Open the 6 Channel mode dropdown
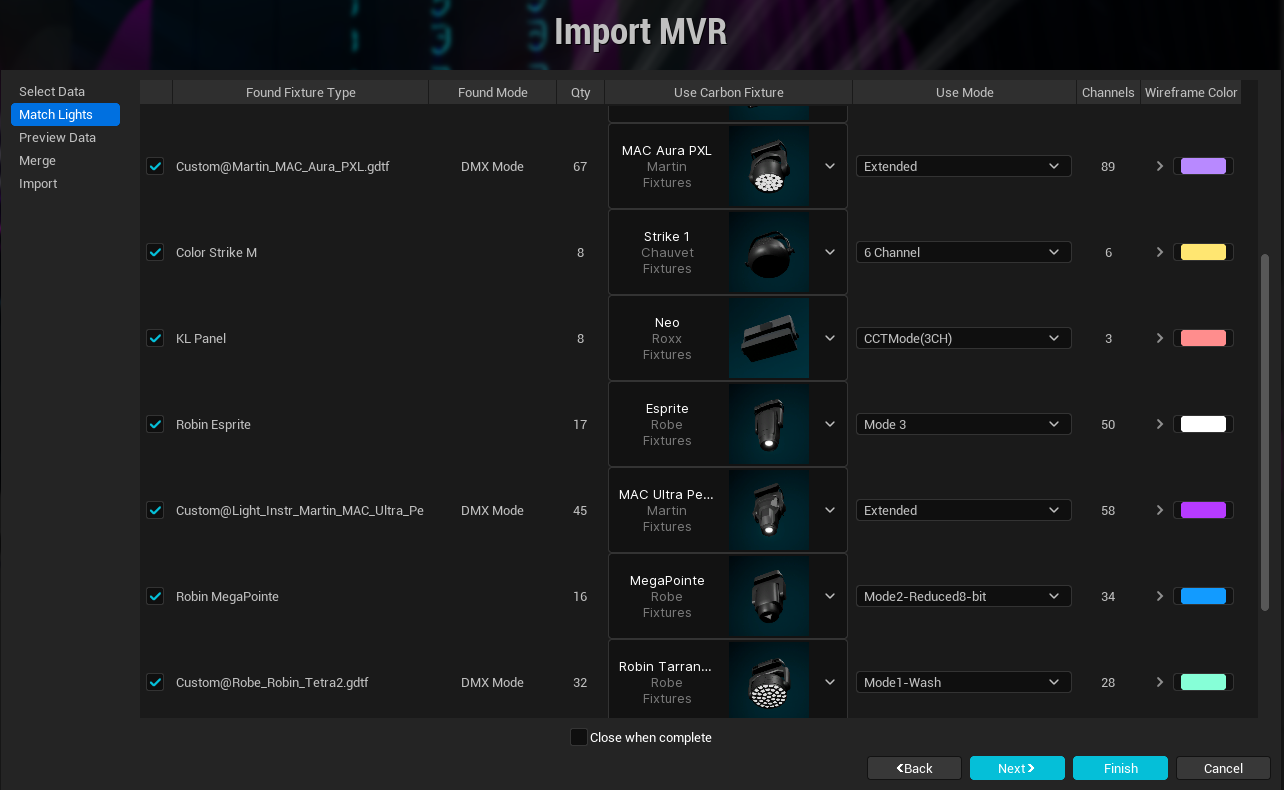The width and height of the screenshot is (1284, 790). click(963, 252)
